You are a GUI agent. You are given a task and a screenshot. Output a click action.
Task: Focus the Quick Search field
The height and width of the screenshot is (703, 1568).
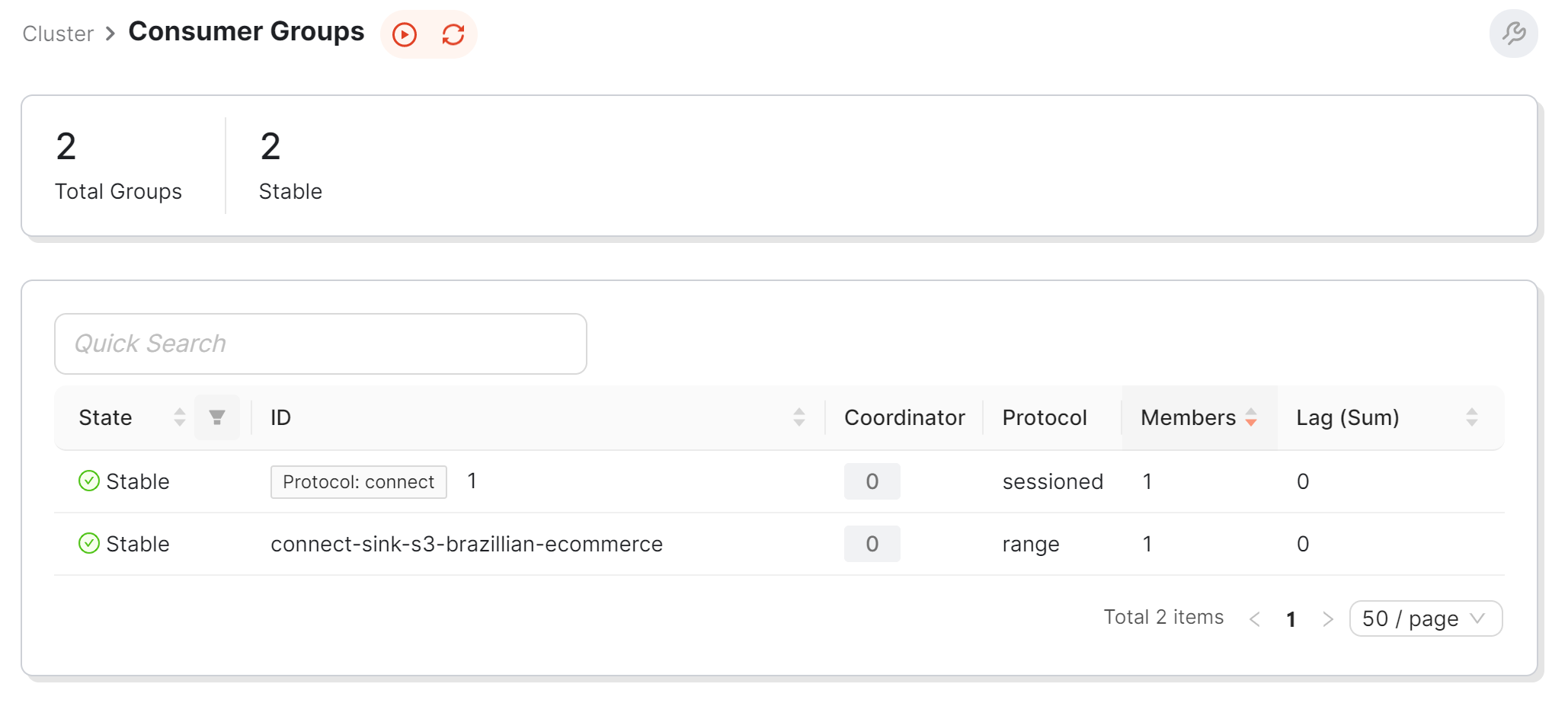(321, 344)
